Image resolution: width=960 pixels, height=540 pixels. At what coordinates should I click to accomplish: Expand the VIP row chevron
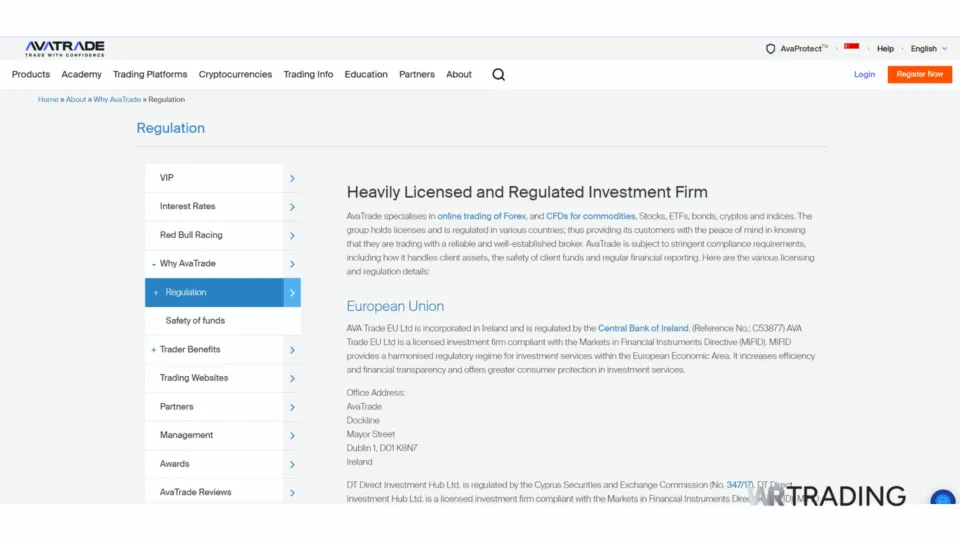coord(292,178)
